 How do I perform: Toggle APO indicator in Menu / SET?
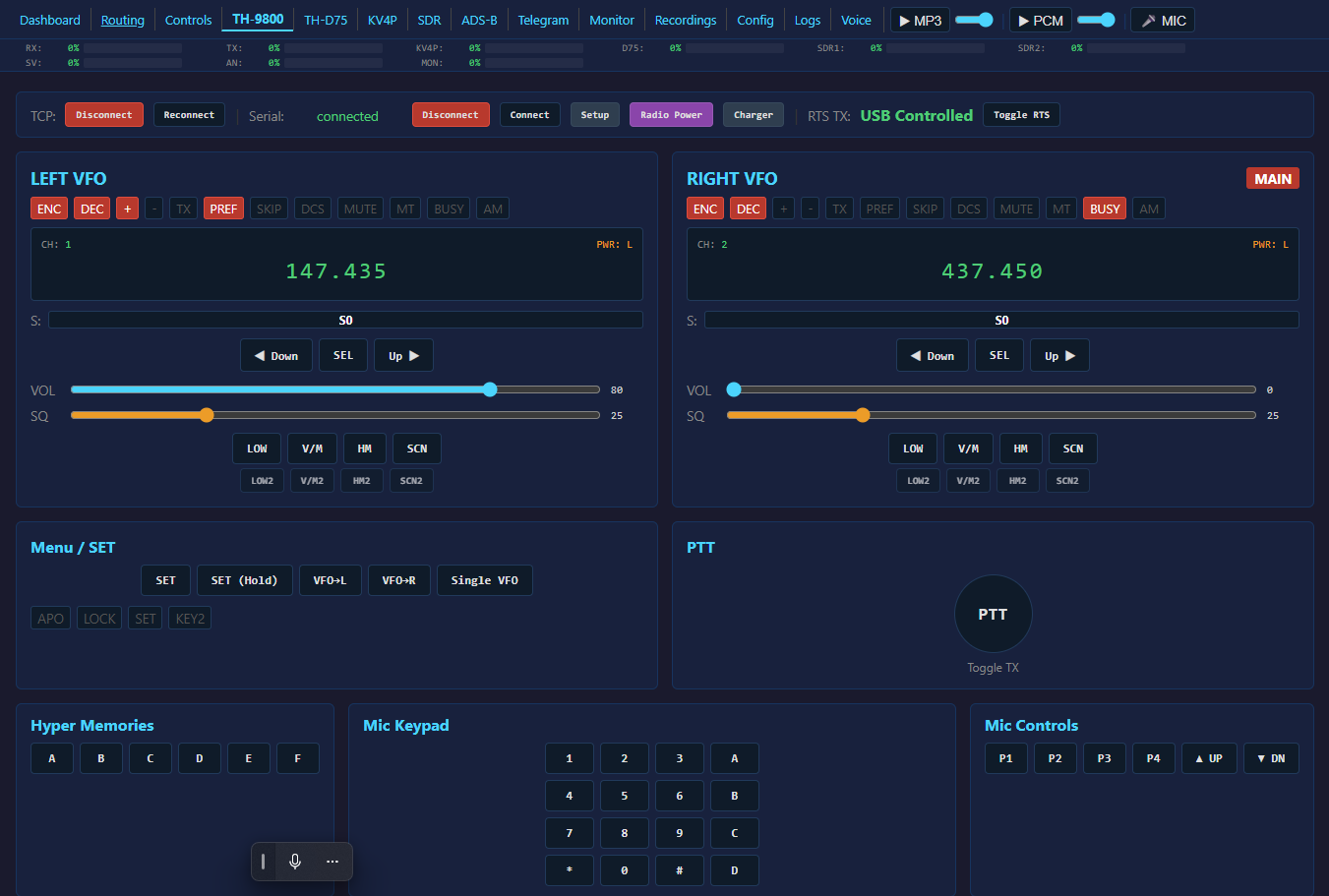click(x=50, y=619)
